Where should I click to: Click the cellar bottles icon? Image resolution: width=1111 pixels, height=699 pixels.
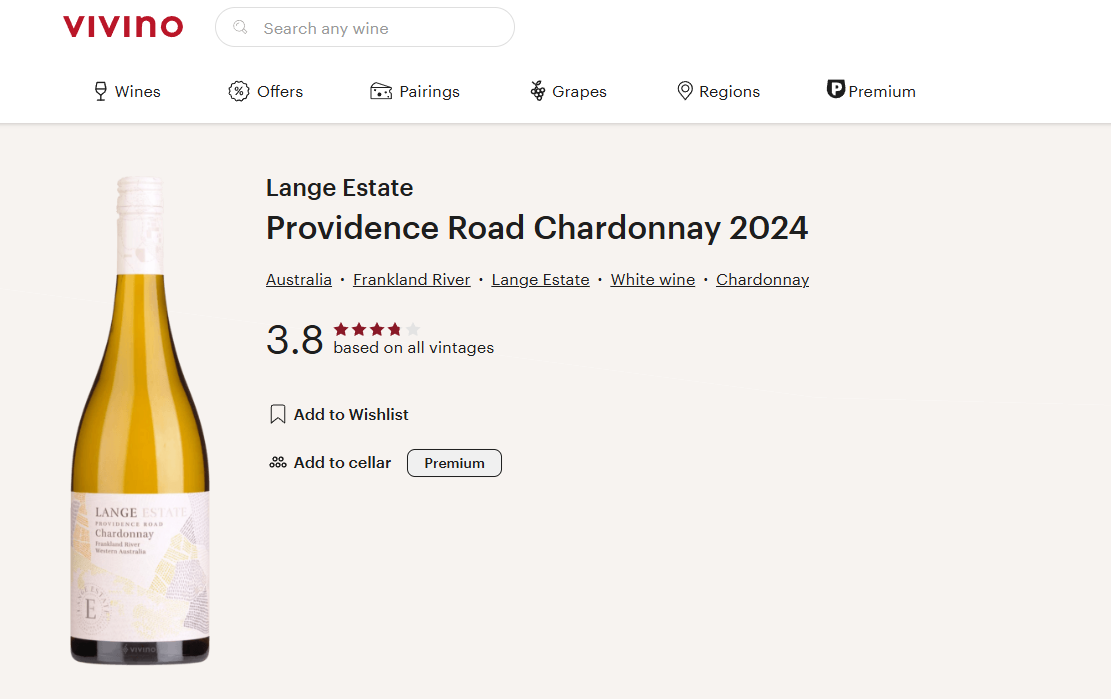point(278,463)
